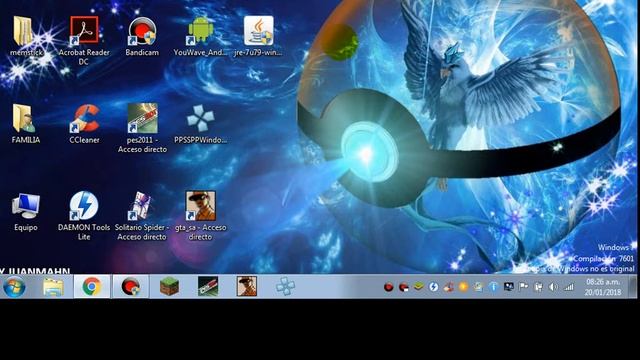Open Solitario Spider shortcut

(x=142, y=216)
